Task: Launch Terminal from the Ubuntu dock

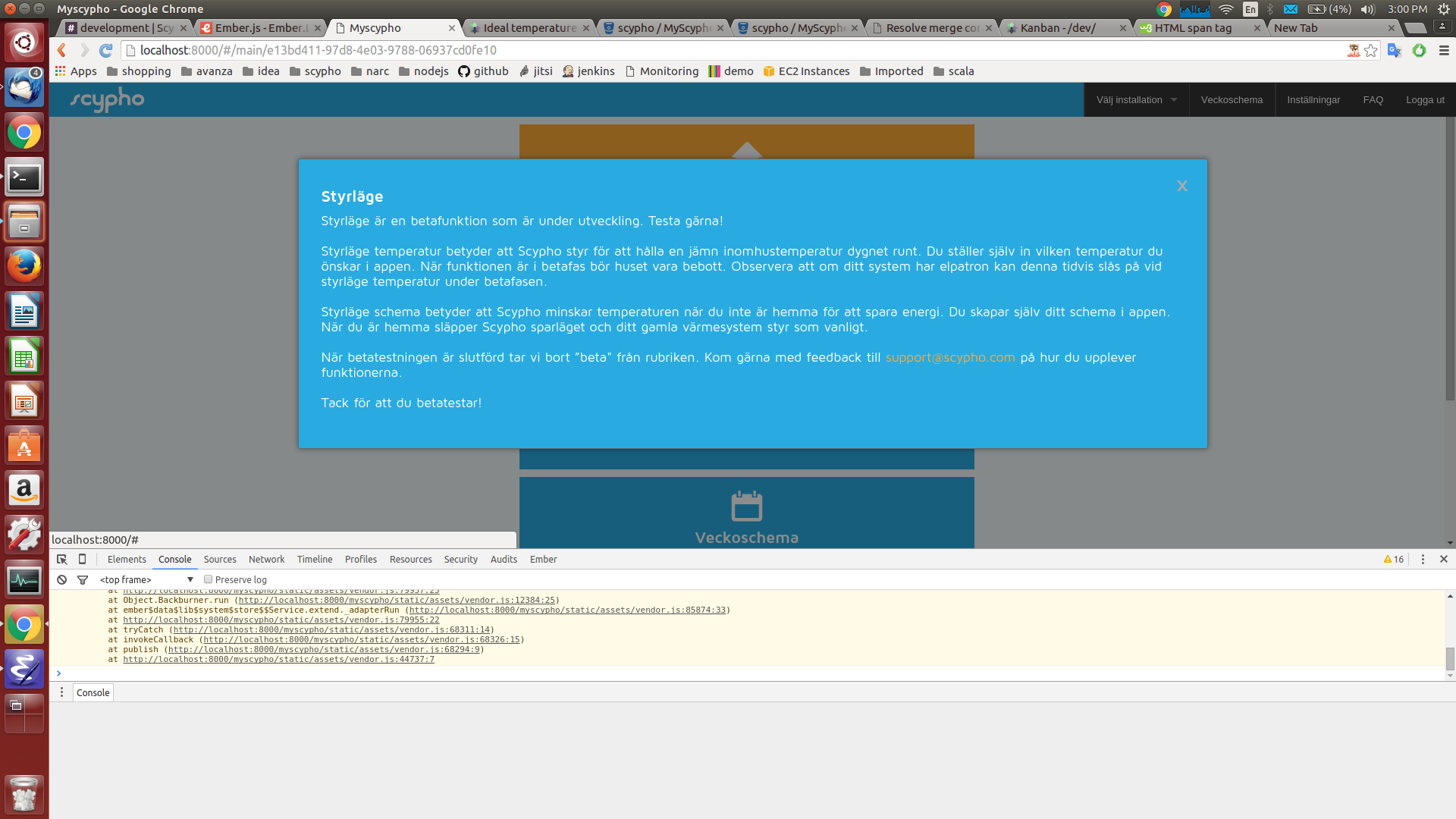Action: click(x=24, y=177)
